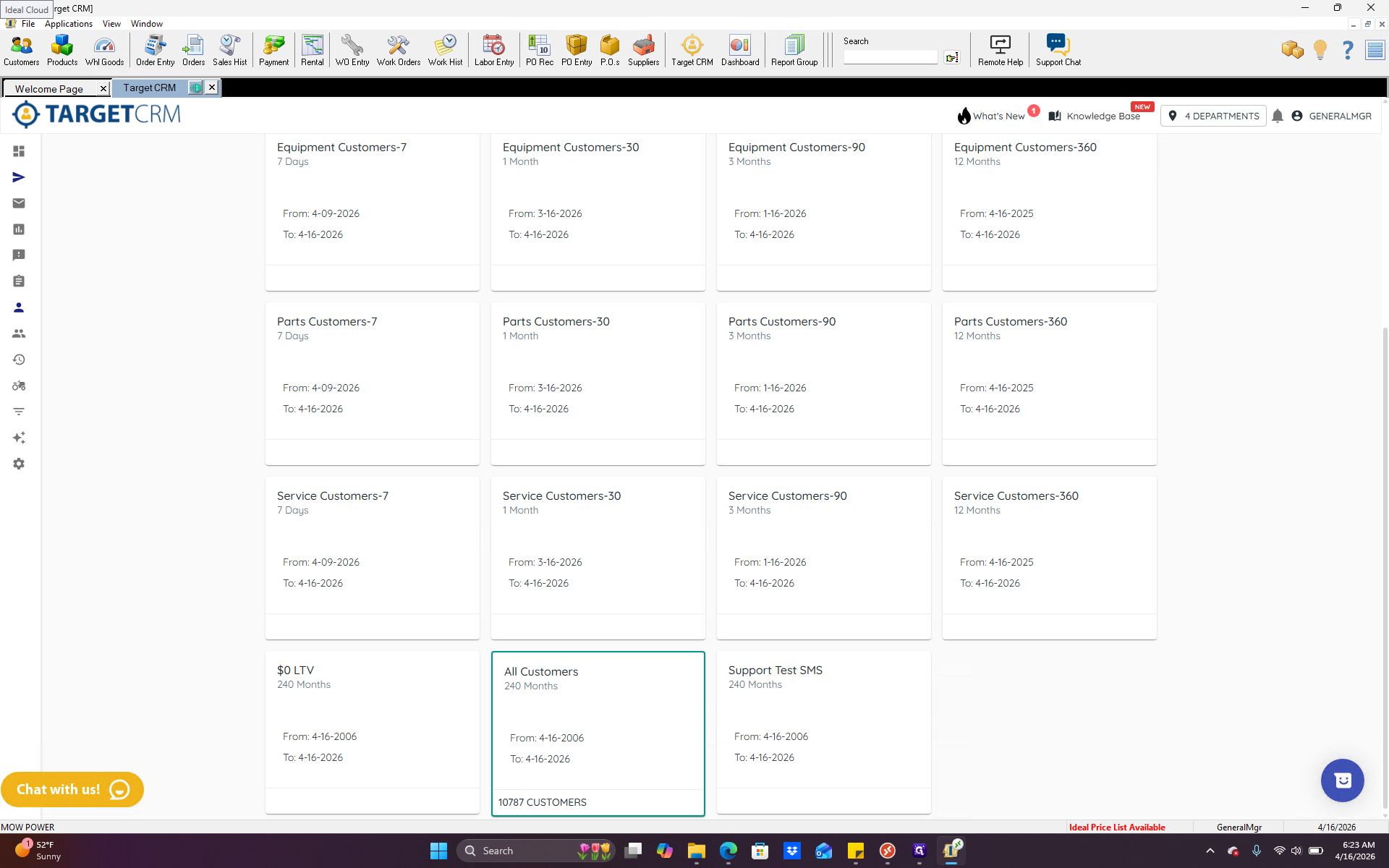Viewport: 1389px width, 868px height.
Task: Open Suppliers from the toolbar
Action: click(643, 51)
